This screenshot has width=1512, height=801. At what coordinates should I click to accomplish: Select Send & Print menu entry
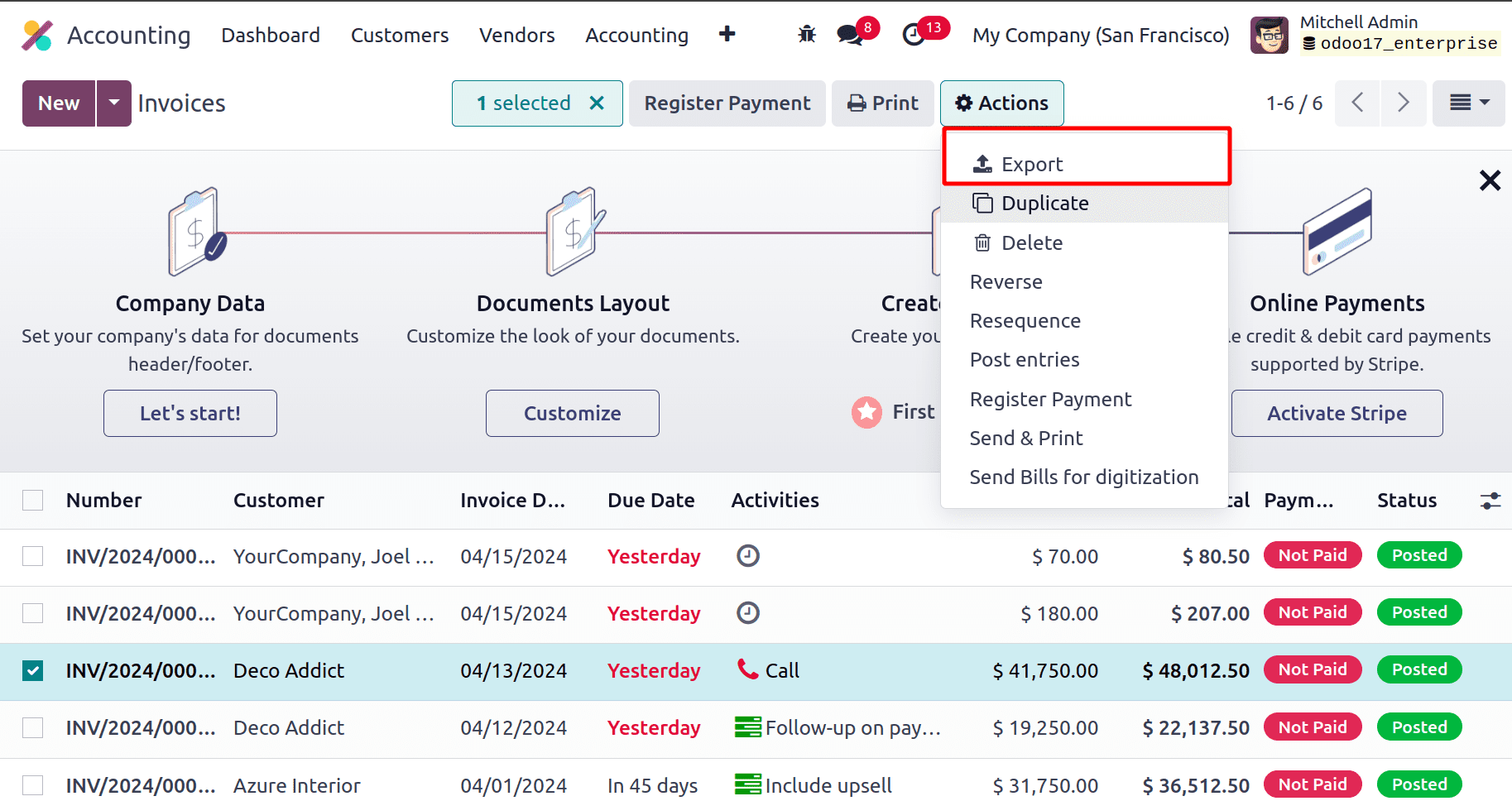pos(1085,438)
